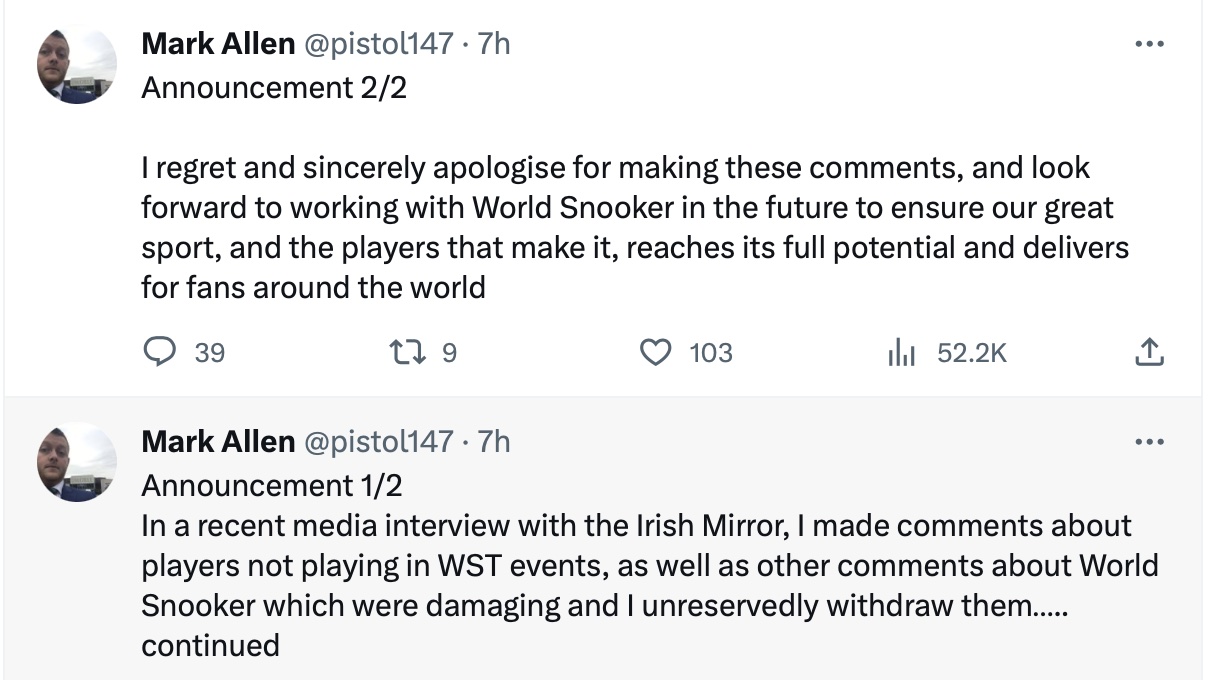The height and width of the screenshot is (680, 1228).
Task: Open more options for Announcement 1/2 tweet
Action: pyautogui.click(x=1150, y=441)
